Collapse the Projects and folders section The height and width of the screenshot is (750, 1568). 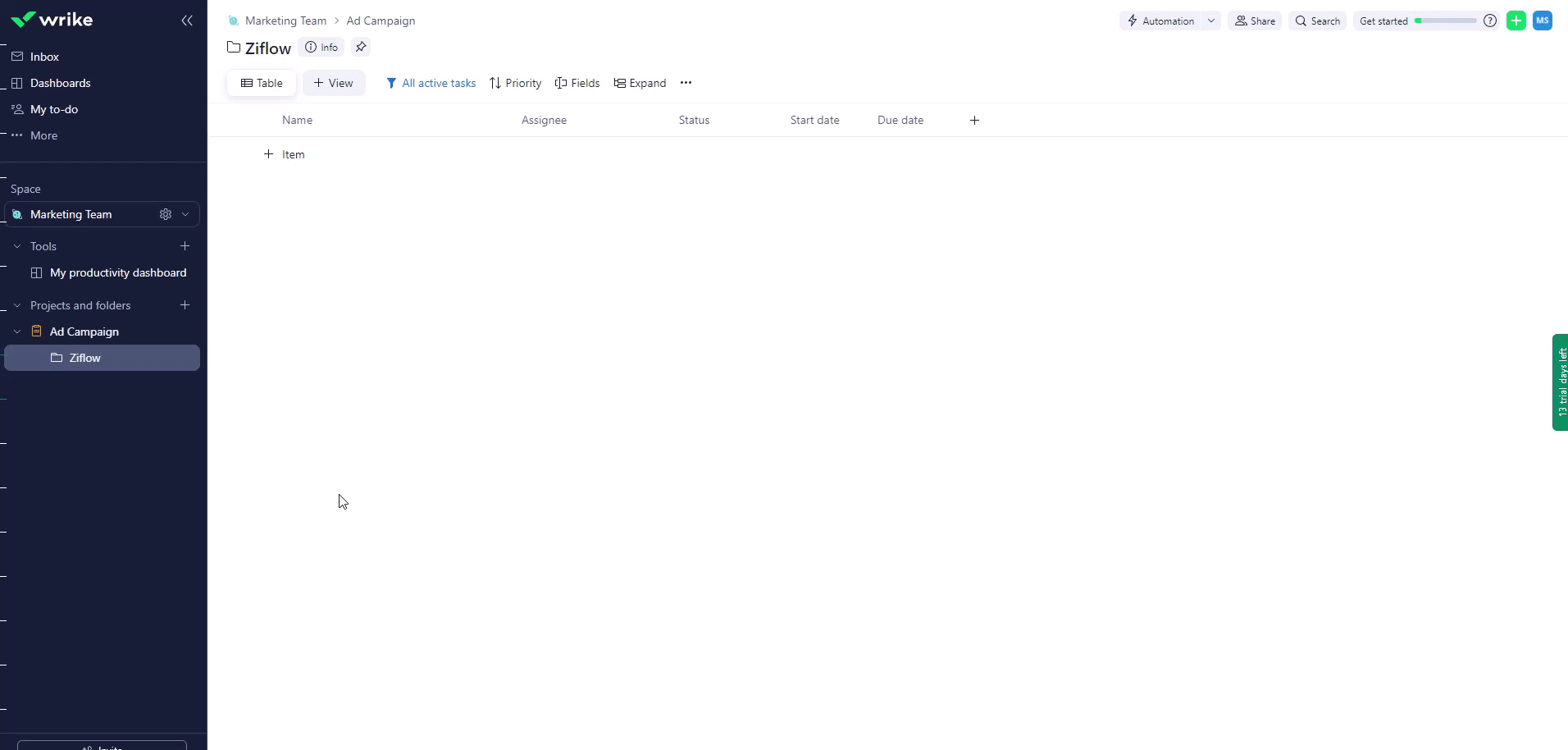point(17,305)
